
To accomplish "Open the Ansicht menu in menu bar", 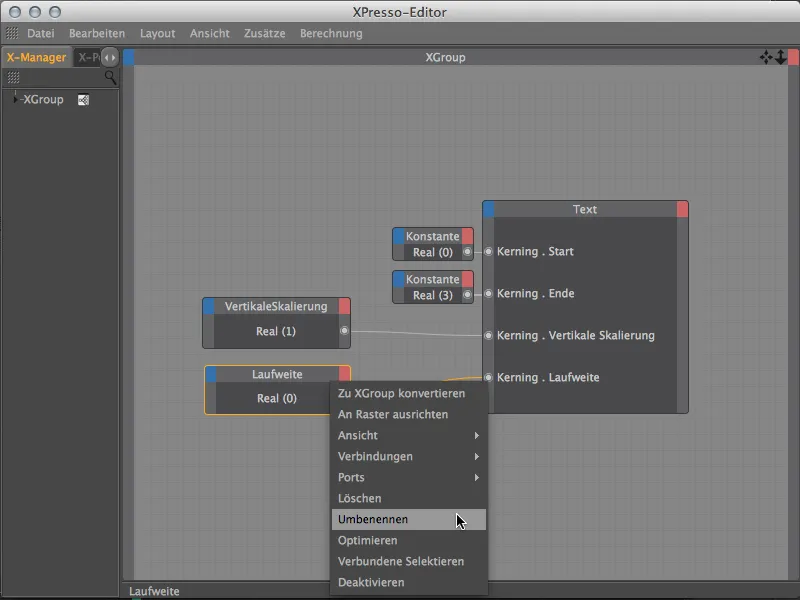I will [x=210, y=33].
